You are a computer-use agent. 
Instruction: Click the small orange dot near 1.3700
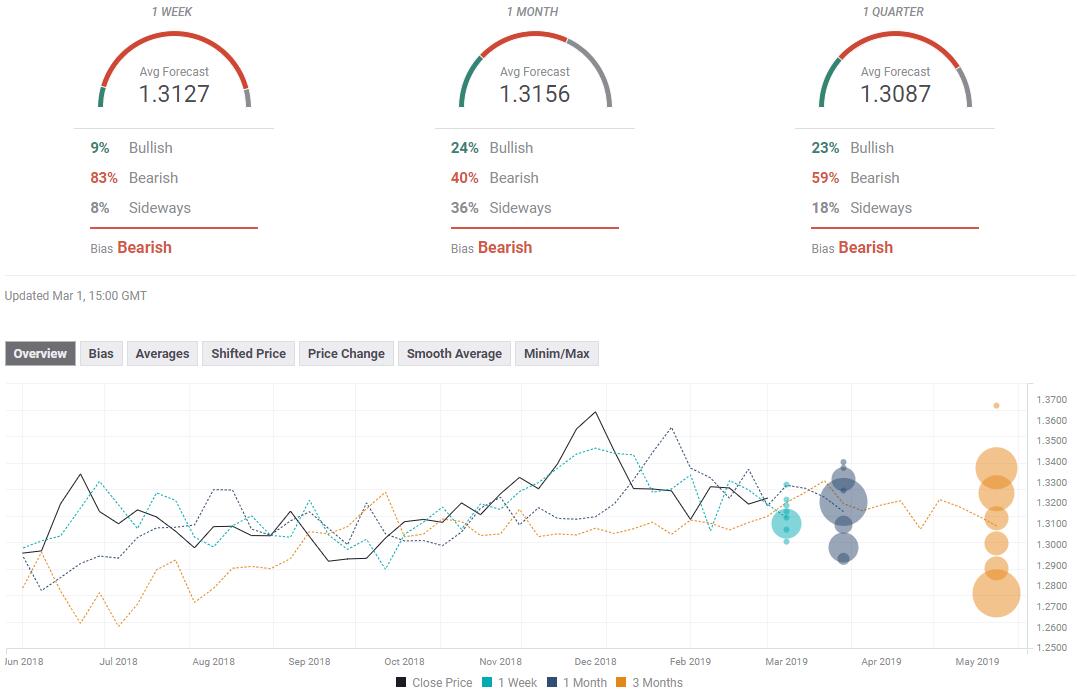click(996, 406)
